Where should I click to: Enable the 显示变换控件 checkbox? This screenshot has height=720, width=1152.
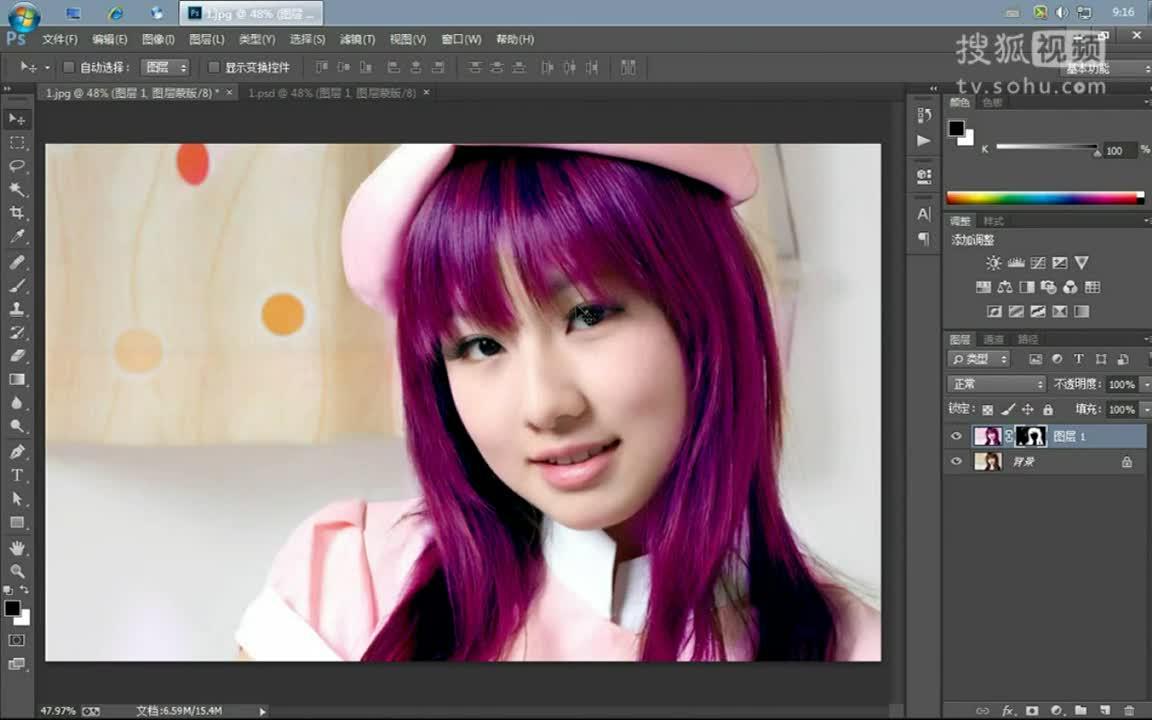(x=213, y=67)
